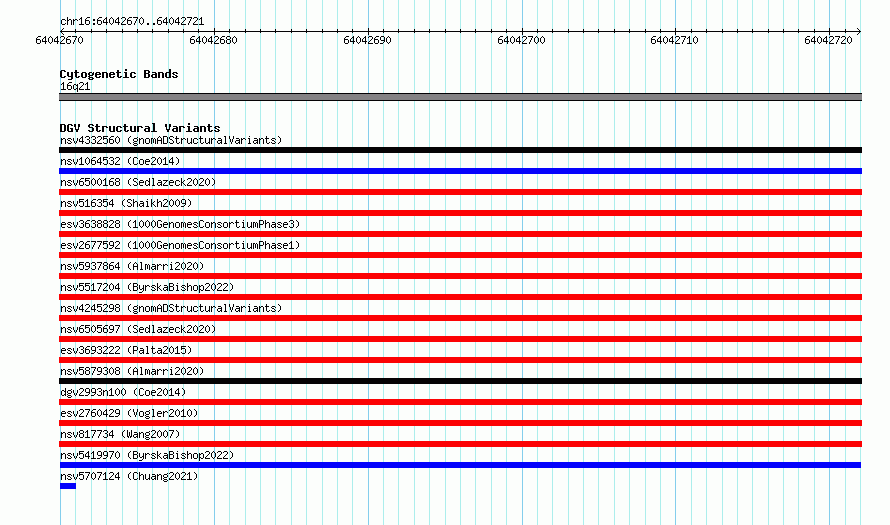Click the red bar under esv3693222

[460, 360]
